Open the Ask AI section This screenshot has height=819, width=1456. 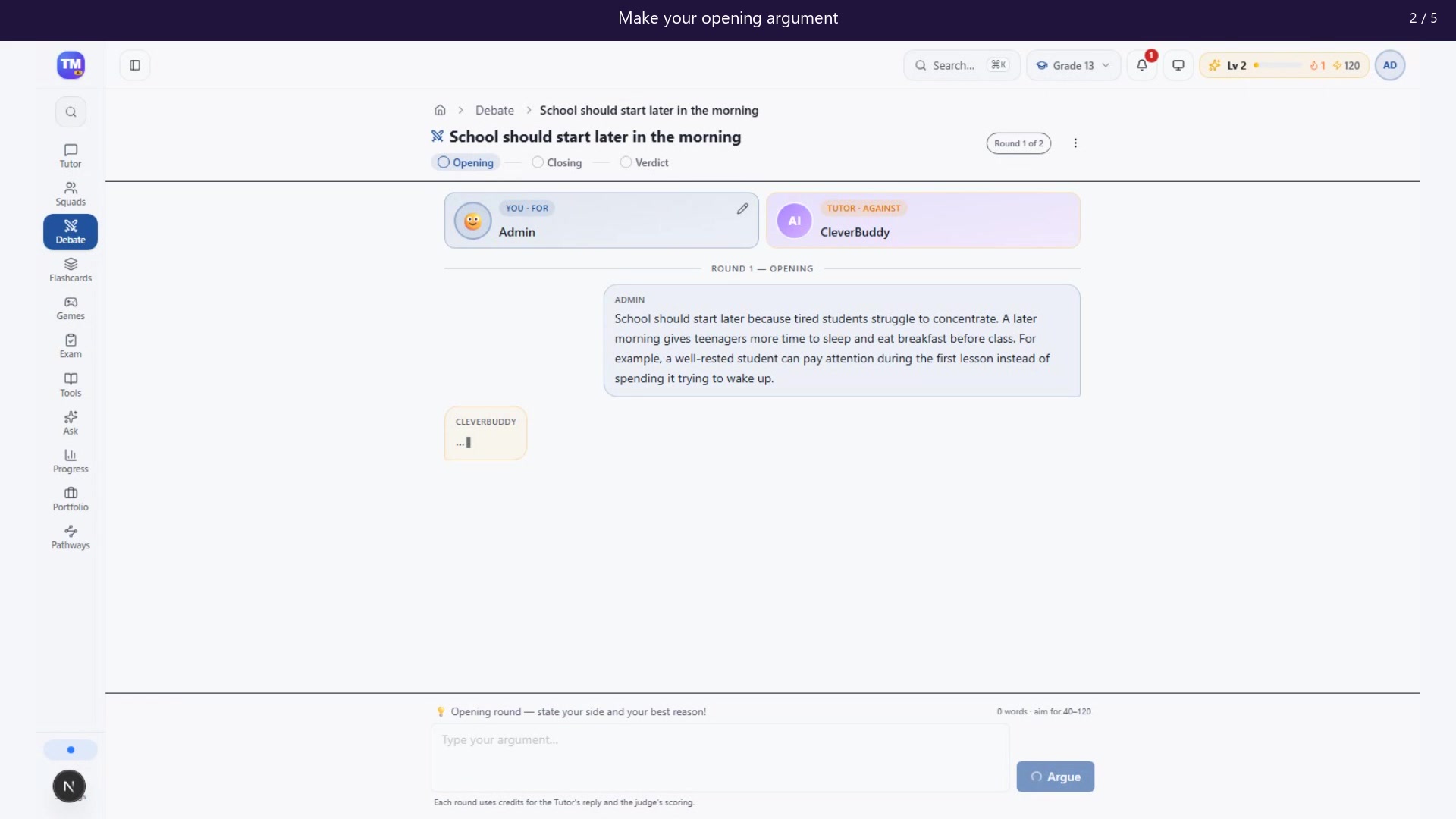pos(71,422)
